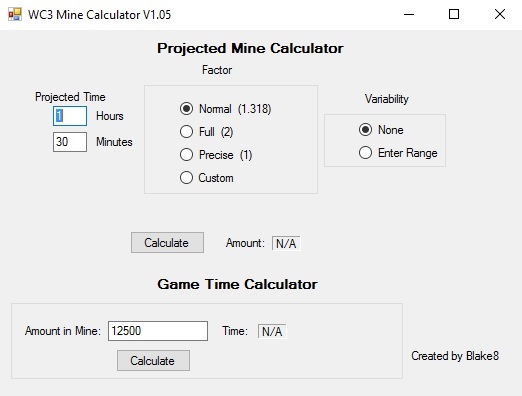Focus the Hours input box
Screen dimensions: 522x396
70,116
